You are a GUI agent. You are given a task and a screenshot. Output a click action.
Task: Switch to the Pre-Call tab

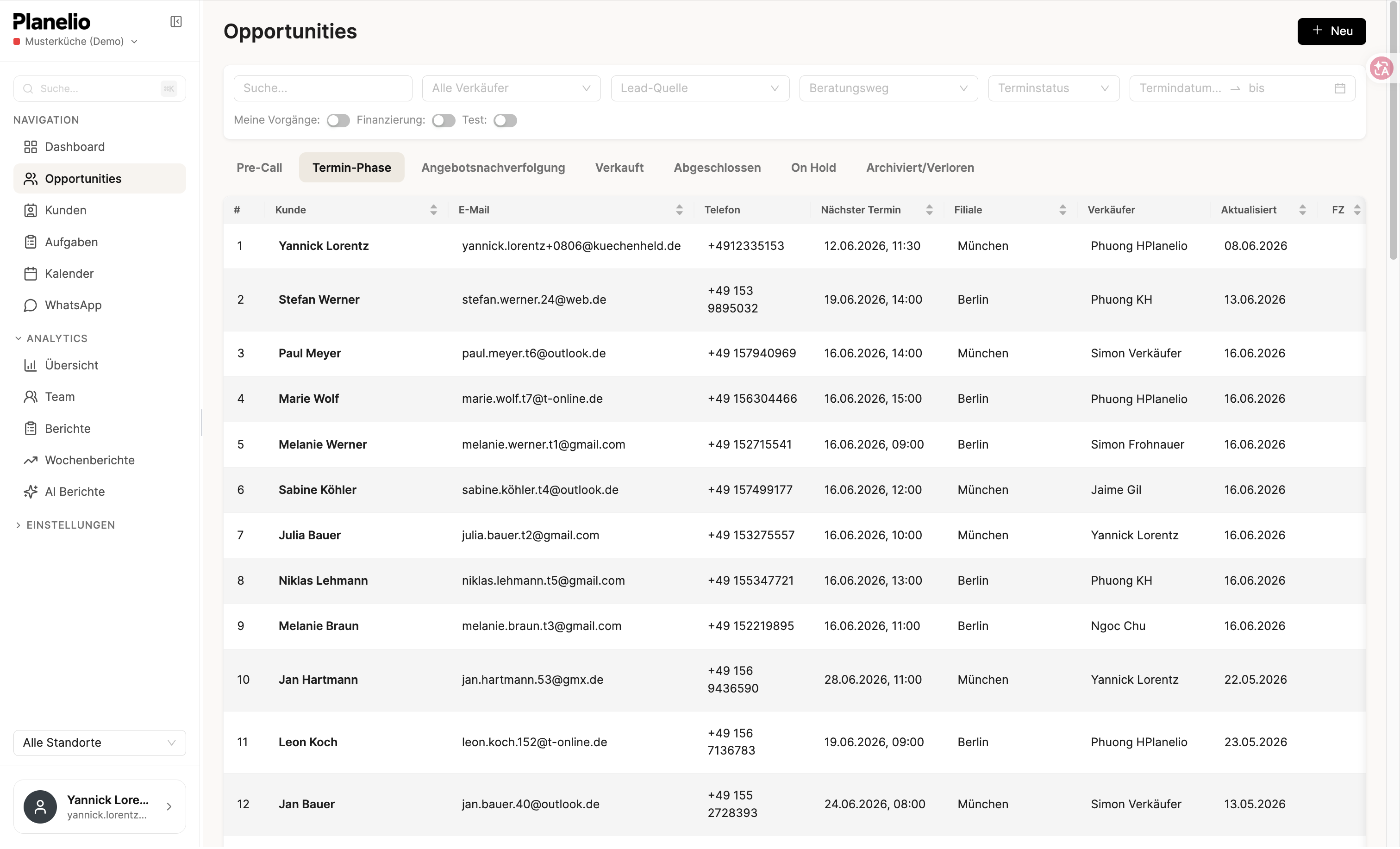(259, 168)
